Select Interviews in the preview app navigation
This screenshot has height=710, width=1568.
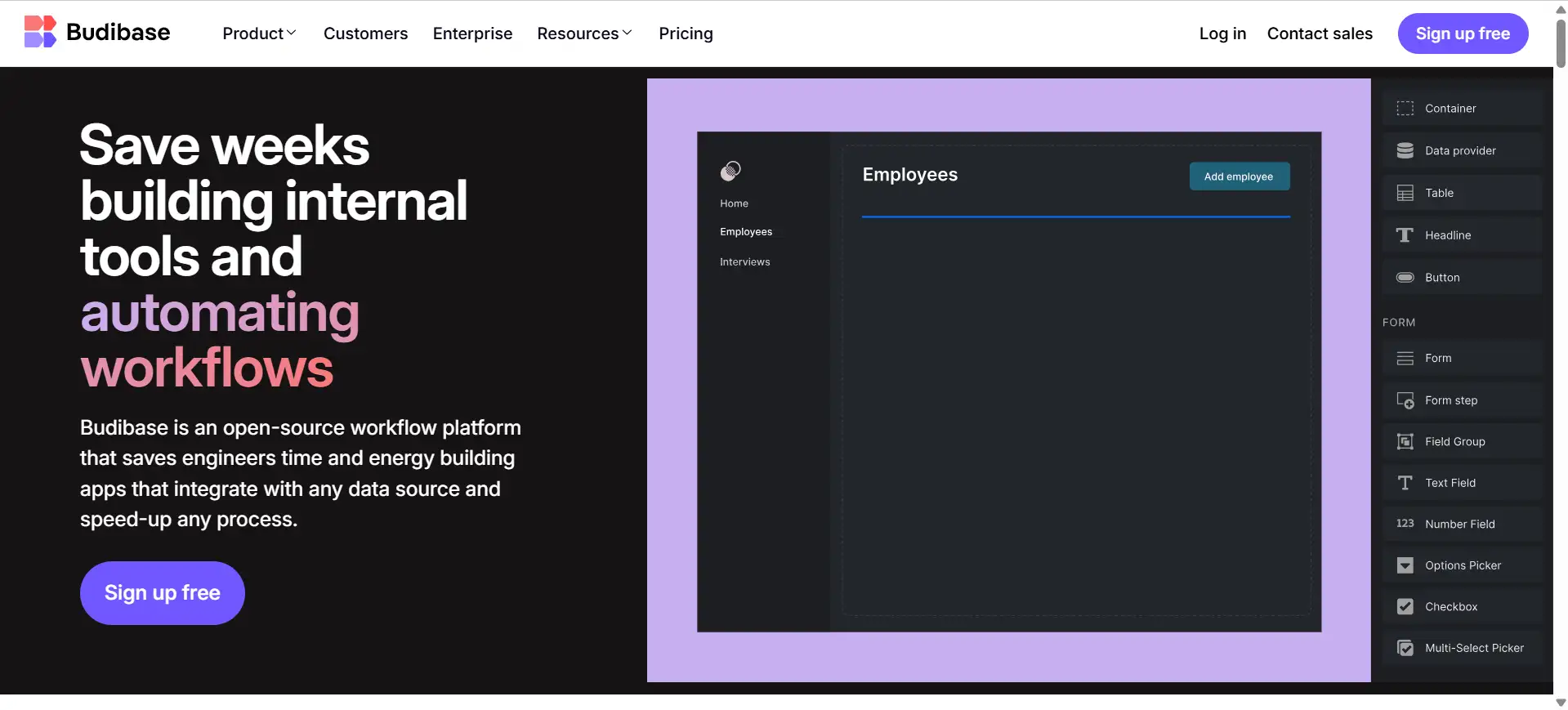pos(744,262)
